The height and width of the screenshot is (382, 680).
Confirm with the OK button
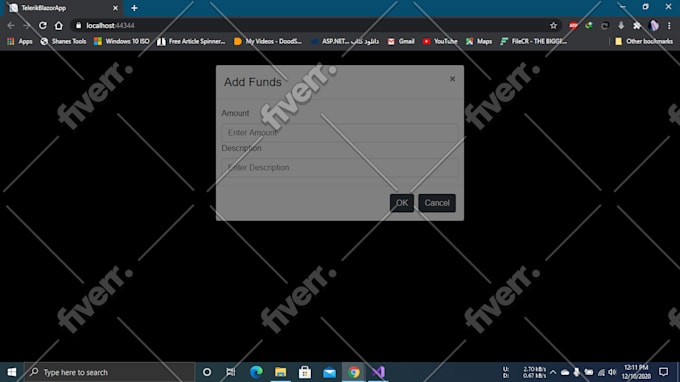pyautogui.click(x=402, y=203)
